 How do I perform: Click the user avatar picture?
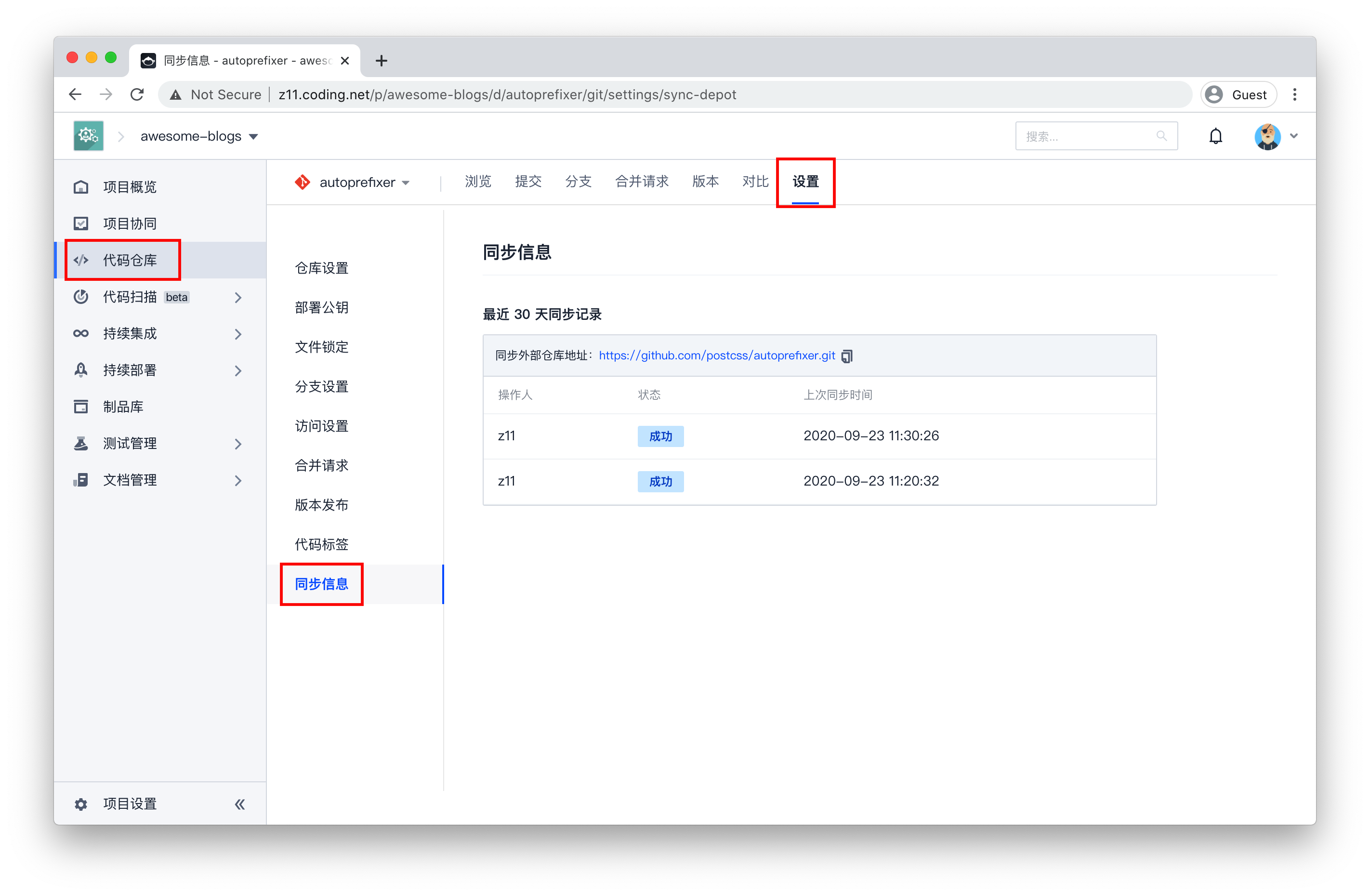click(x=1266, y=136)
